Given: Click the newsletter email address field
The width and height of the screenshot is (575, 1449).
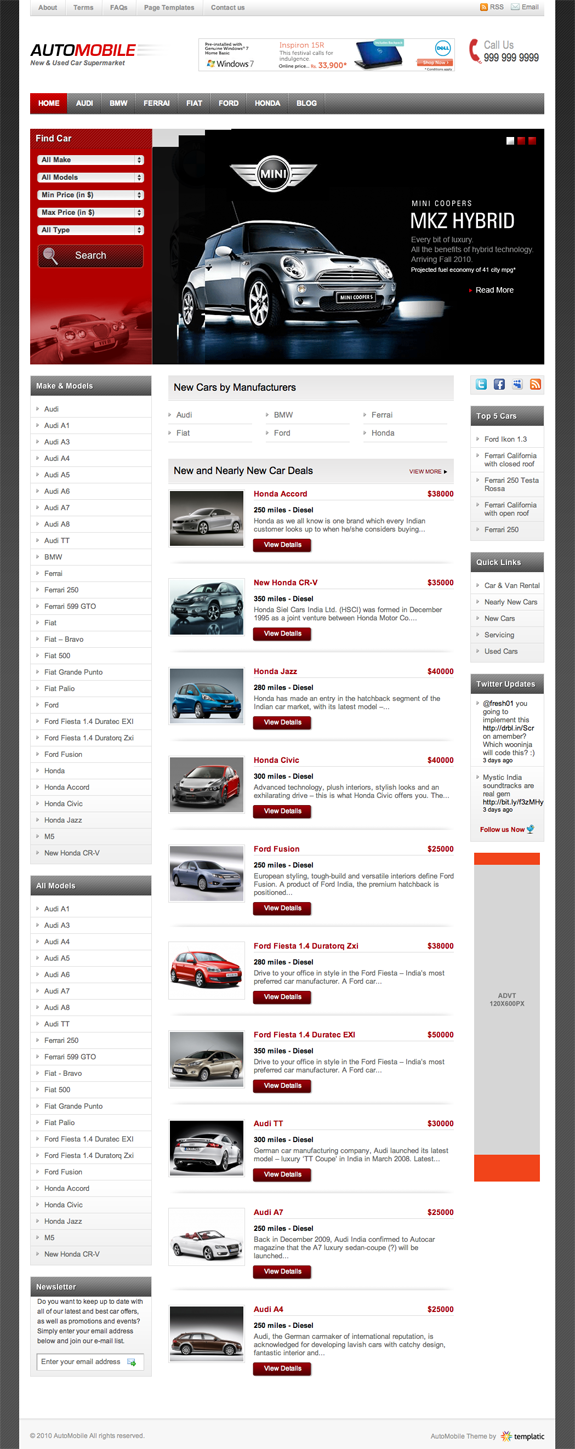Looking at the screenshot, I should click(91, 1362).
